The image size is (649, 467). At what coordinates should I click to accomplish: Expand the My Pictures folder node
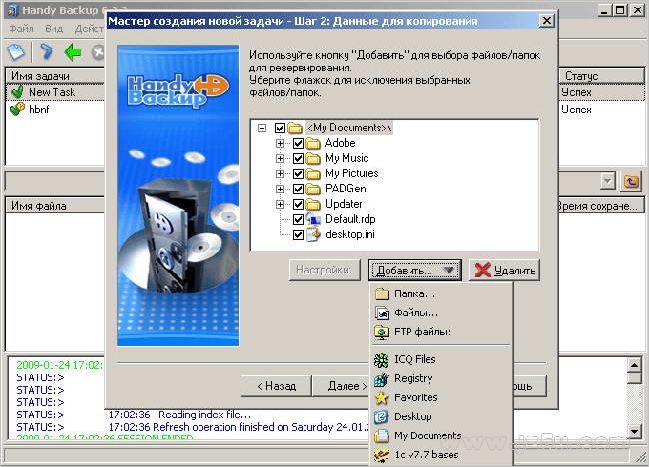[280, 174]
